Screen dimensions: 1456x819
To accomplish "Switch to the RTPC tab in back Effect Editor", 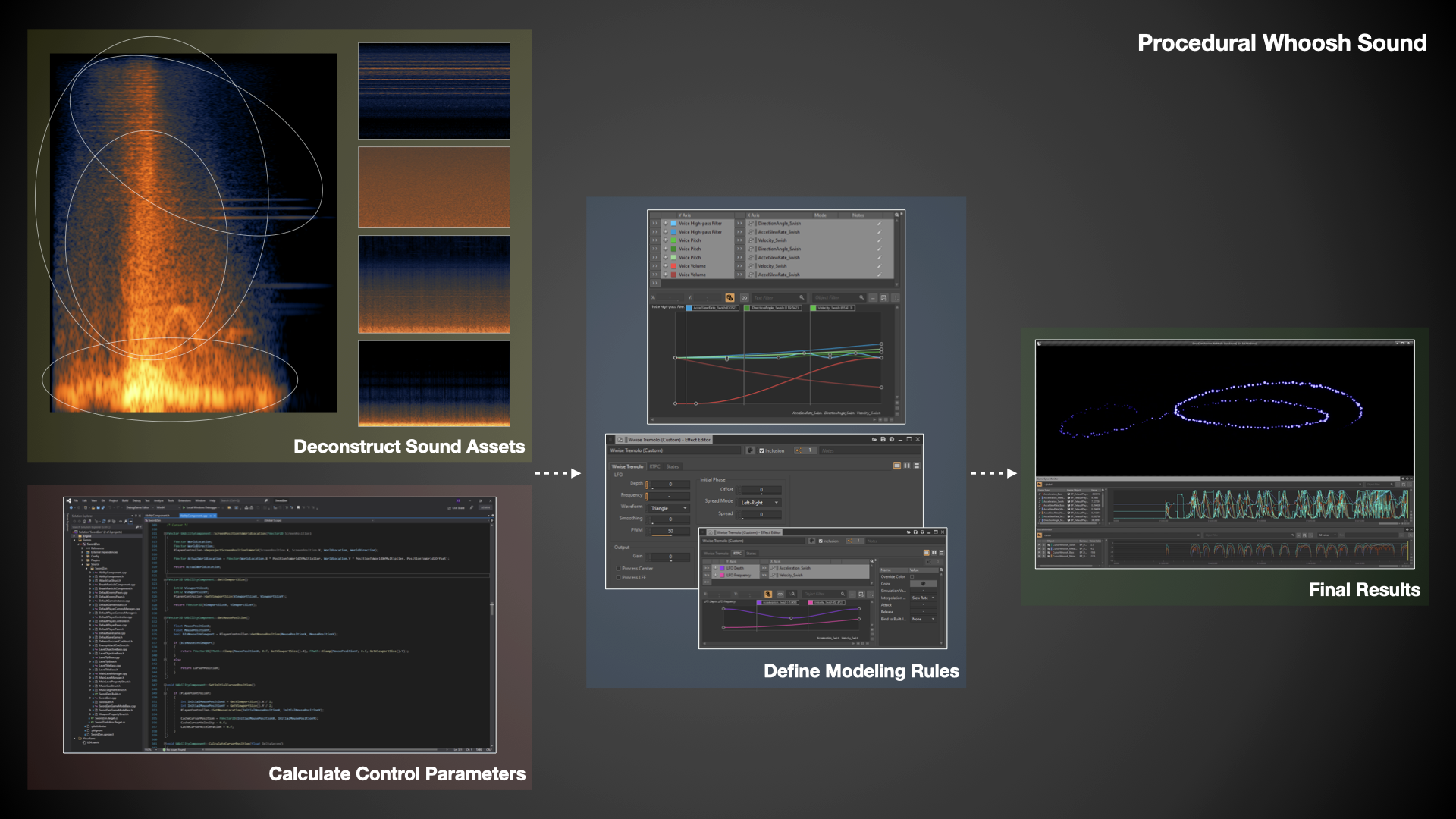I will coord(654,466).
